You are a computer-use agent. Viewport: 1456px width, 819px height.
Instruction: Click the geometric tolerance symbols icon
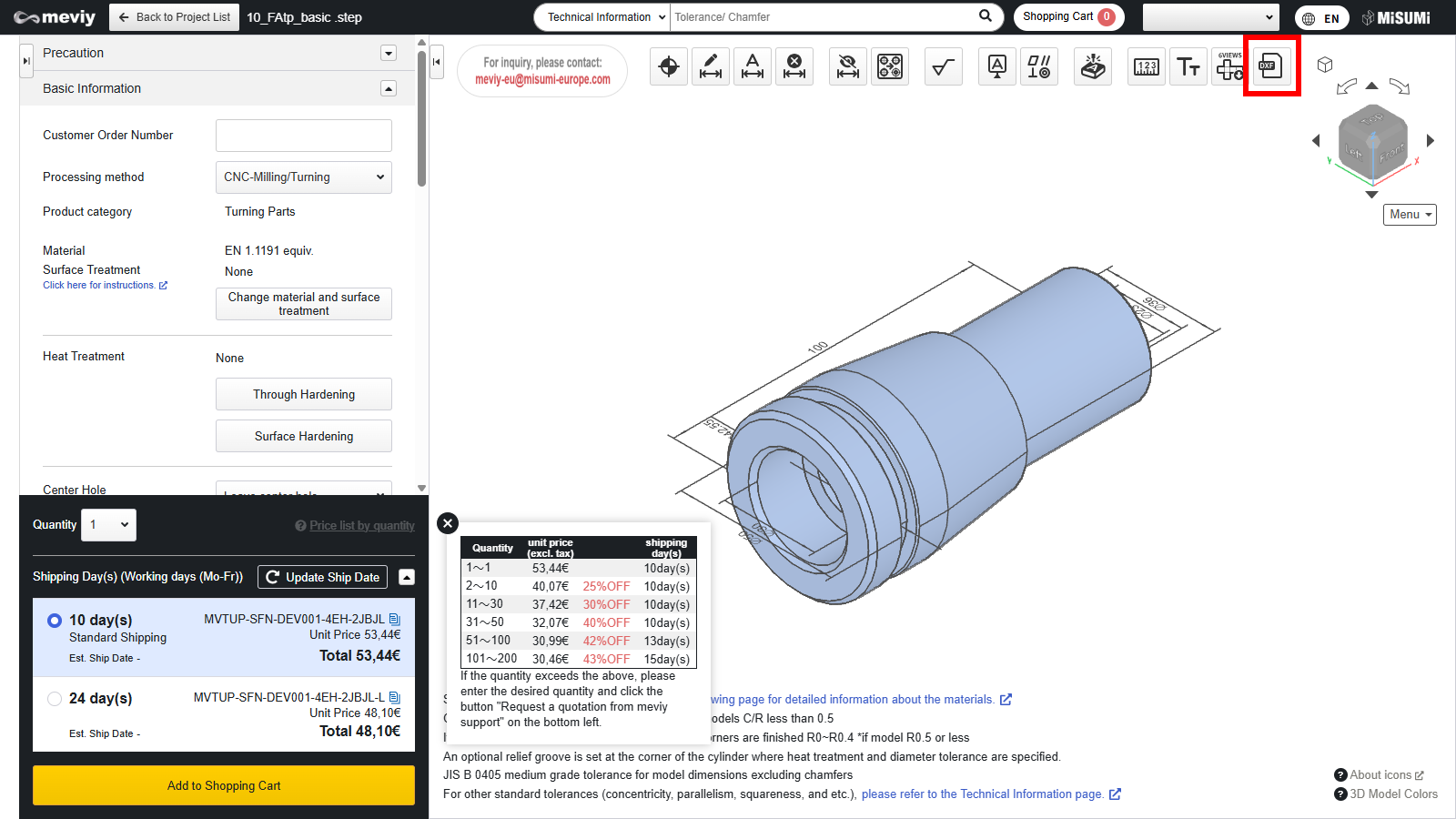(x=1039, y=66)
